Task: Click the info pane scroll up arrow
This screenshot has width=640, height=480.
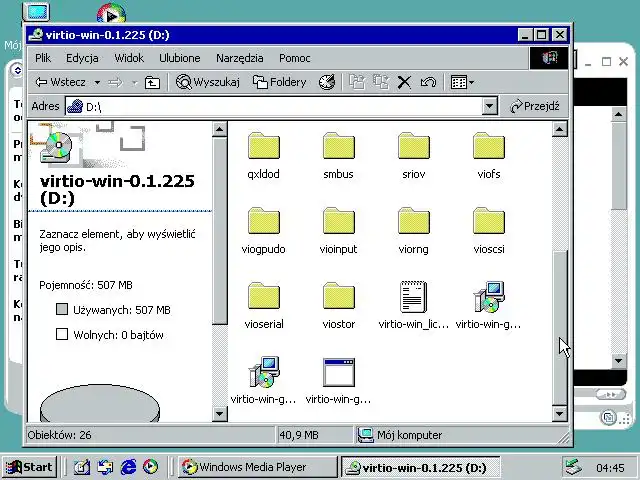Action: click(220, 129)
